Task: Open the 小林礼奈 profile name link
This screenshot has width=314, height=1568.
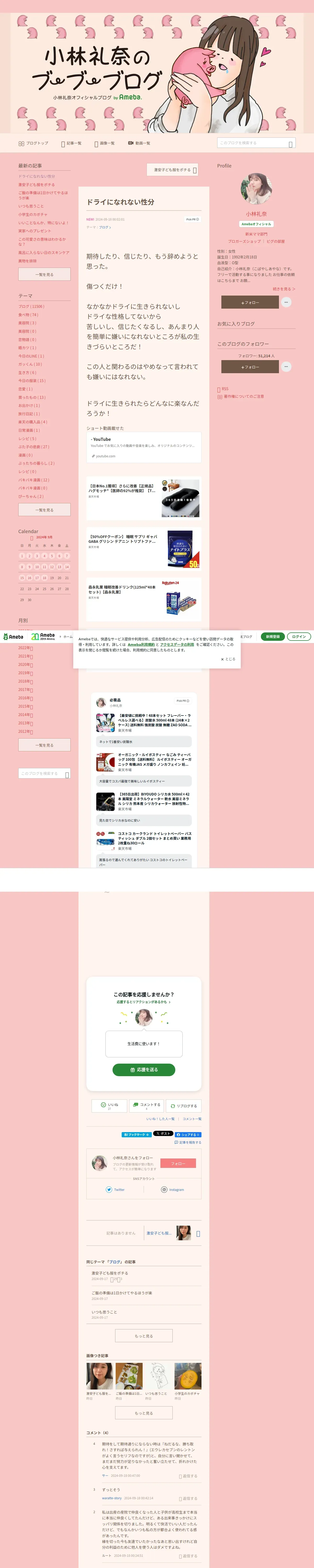Action: coord(256,214)
